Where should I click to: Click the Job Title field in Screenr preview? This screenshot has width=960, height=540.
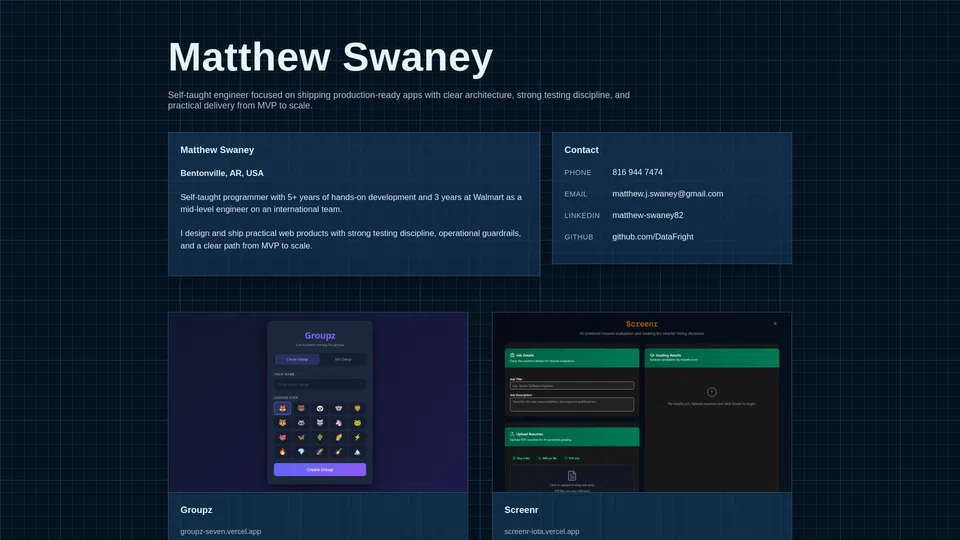click(572, 386)
